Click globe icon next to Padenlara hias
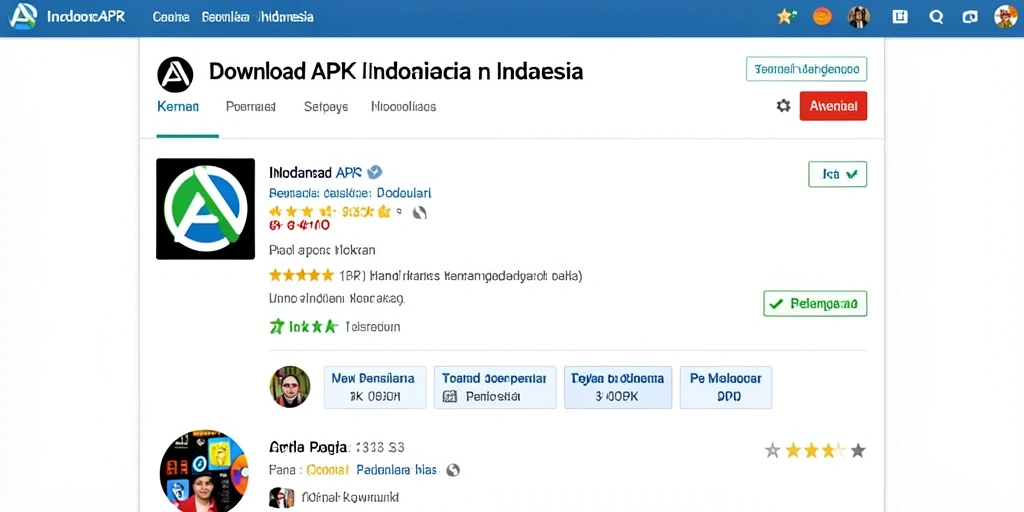The height and width of the screenshot is (512, 1024). (453, 470)
